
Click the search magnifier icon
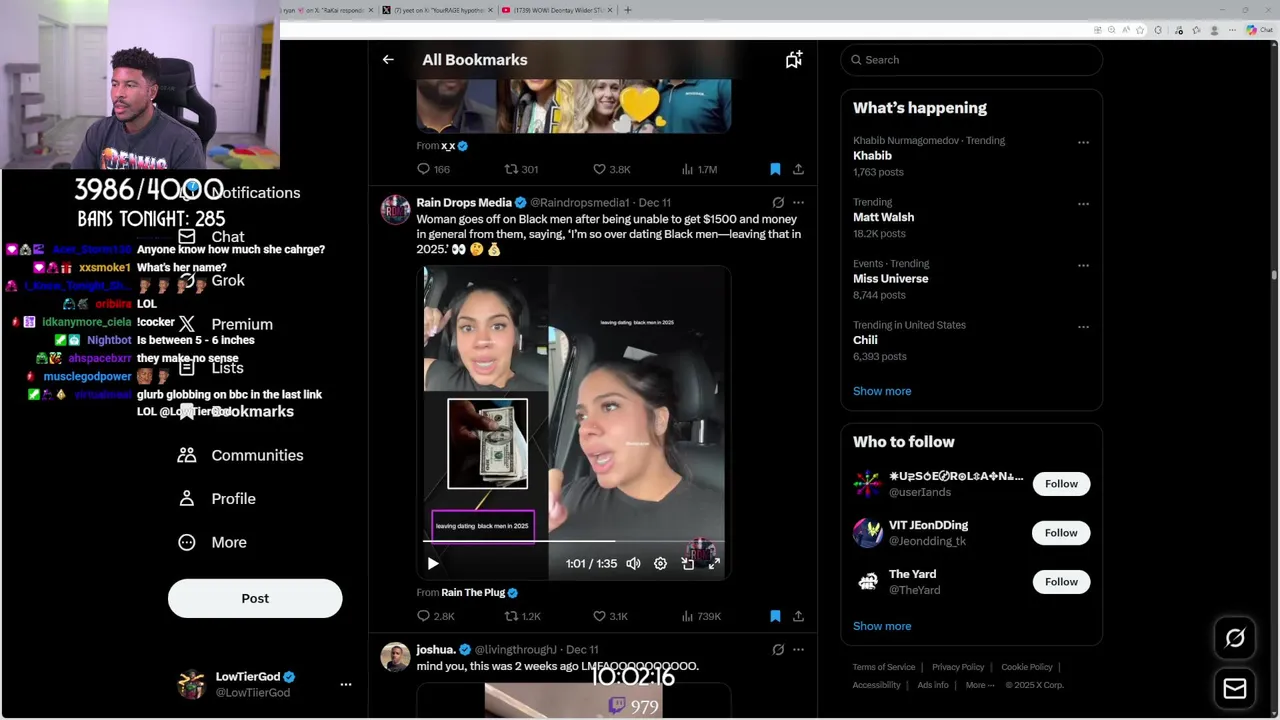click(x=856, y=60)
